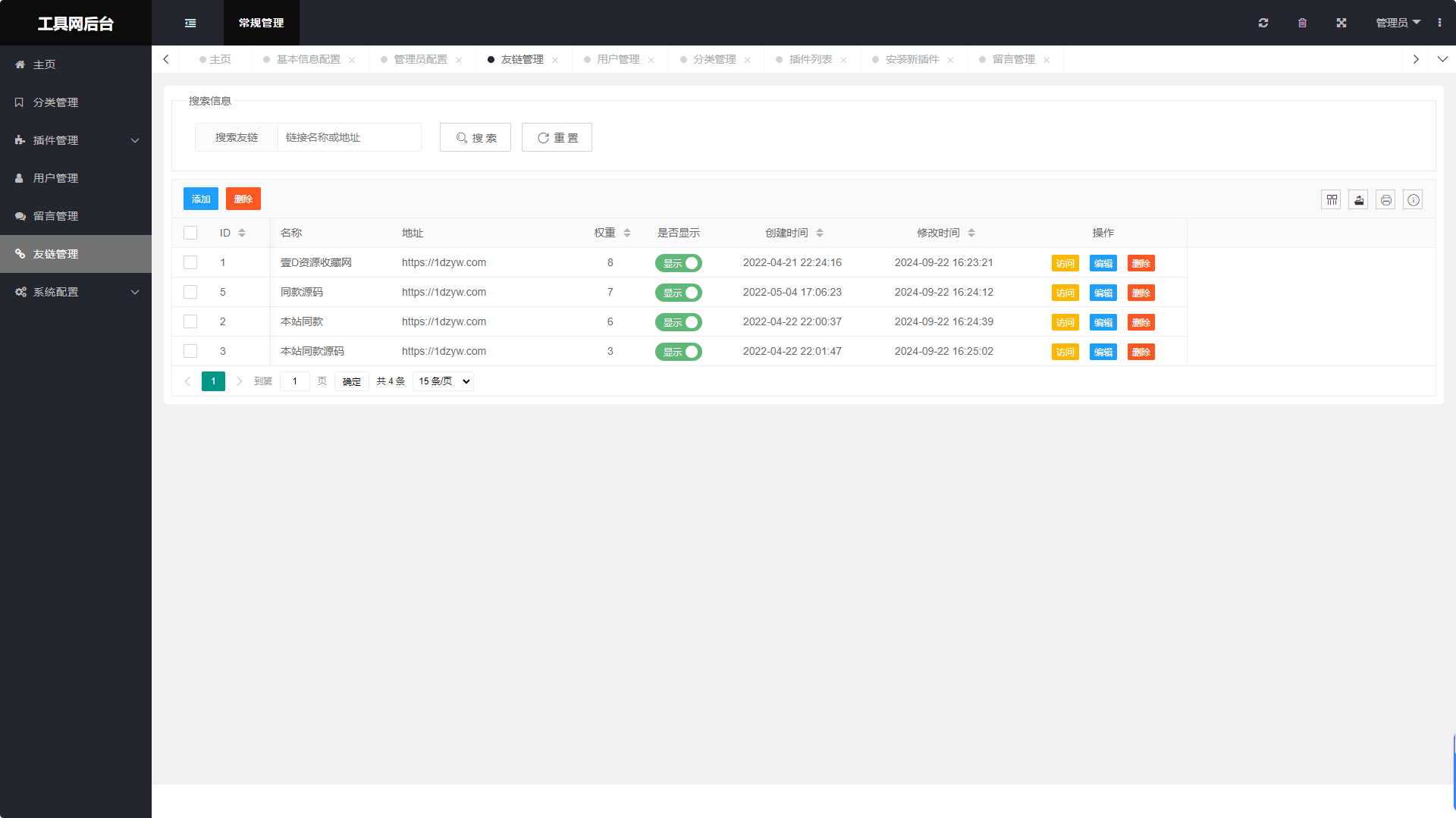Toggle 显示 switch for 同款源码 row
This screenshot has width=1456, height=818.
[x=679, y=293]
